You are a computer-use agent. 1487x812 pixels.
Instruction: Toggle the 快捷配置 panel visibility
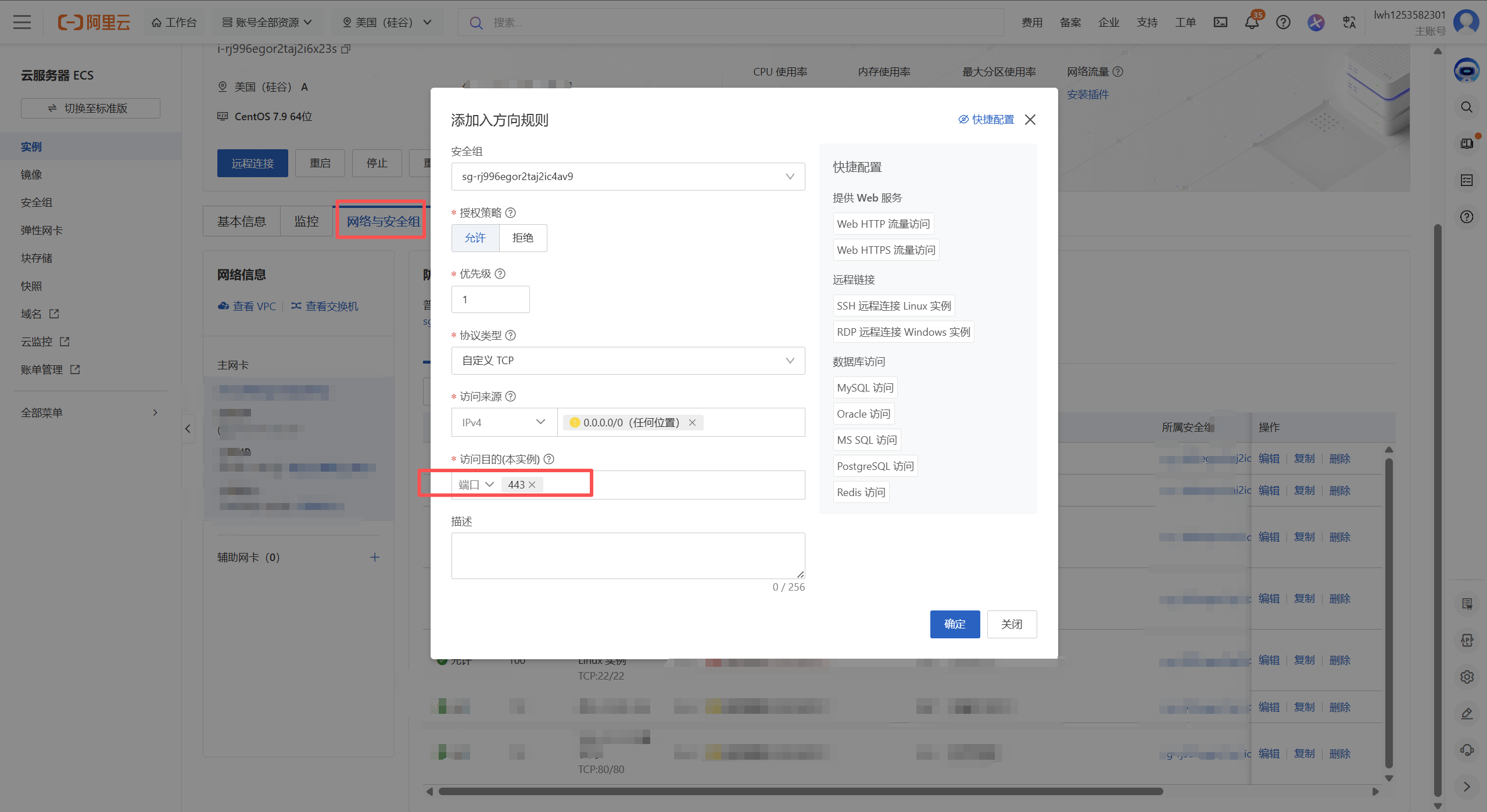[x=986, y=120]
